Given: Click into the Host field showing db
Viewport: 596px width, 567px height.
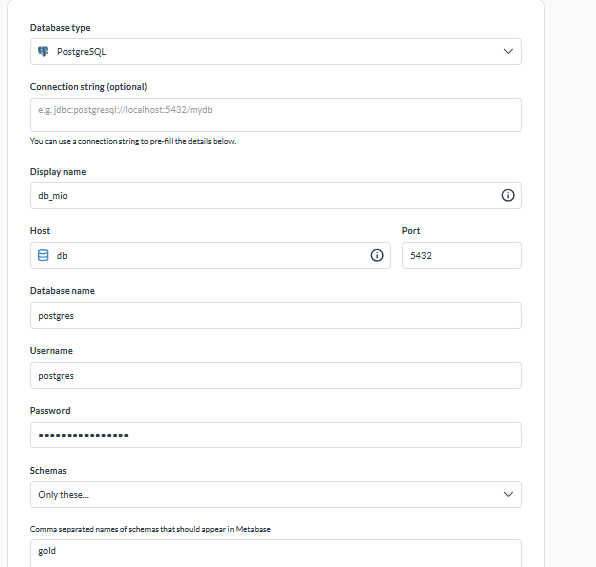Looking at the screenshot, I should pos(210,255).
